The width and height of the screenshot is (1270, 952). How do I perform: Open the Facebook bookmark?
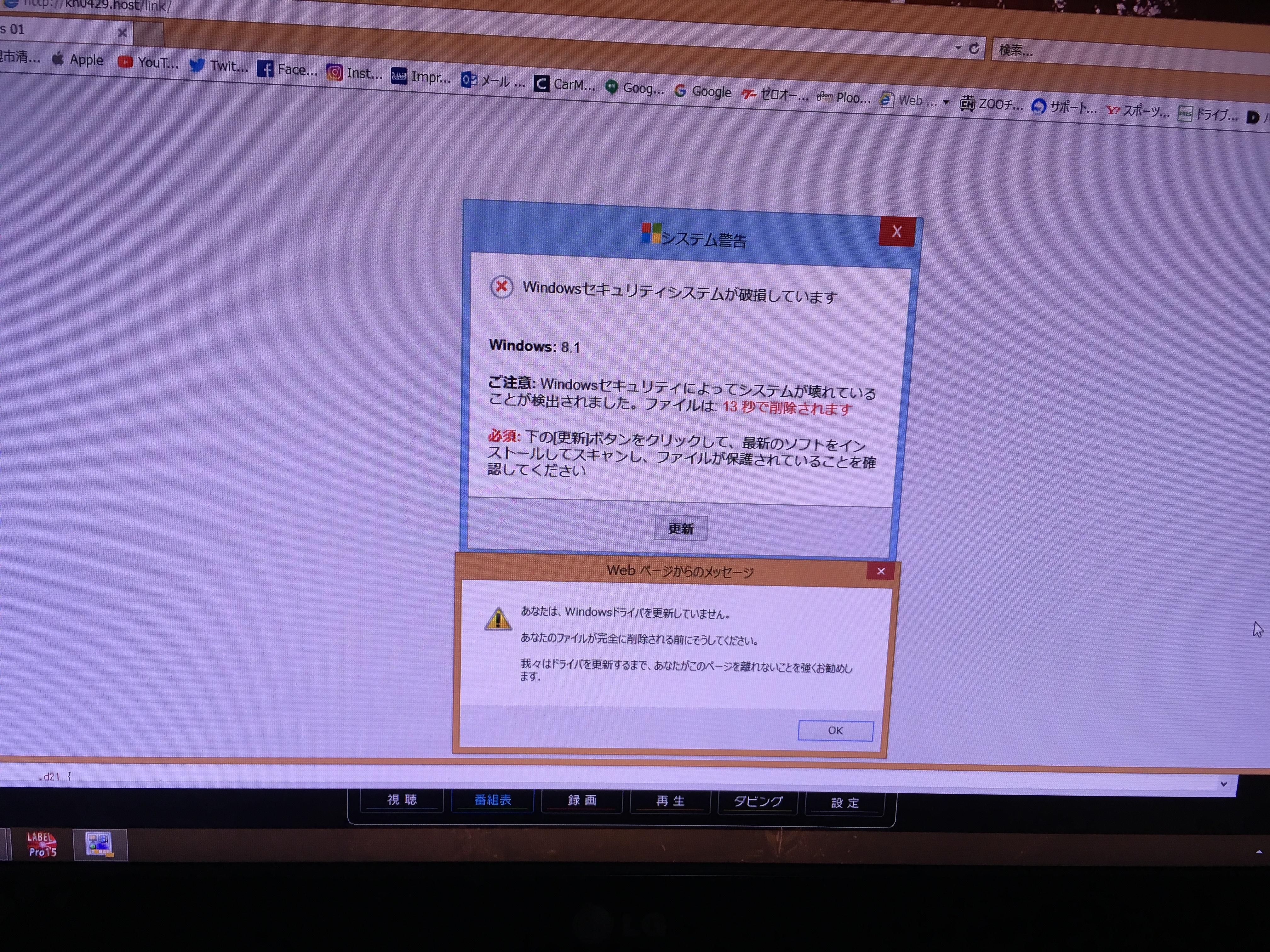pyautogui.click(x=287, y=70)
